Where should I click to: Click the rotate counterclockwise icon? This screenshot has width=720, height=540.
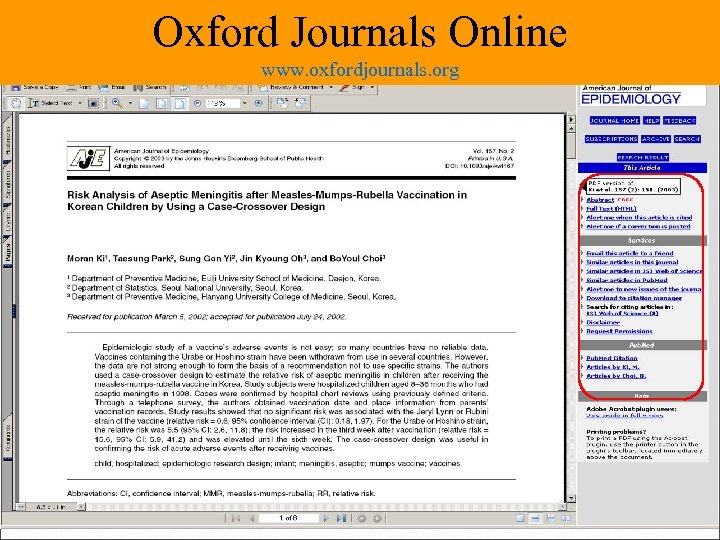(301, 103)
